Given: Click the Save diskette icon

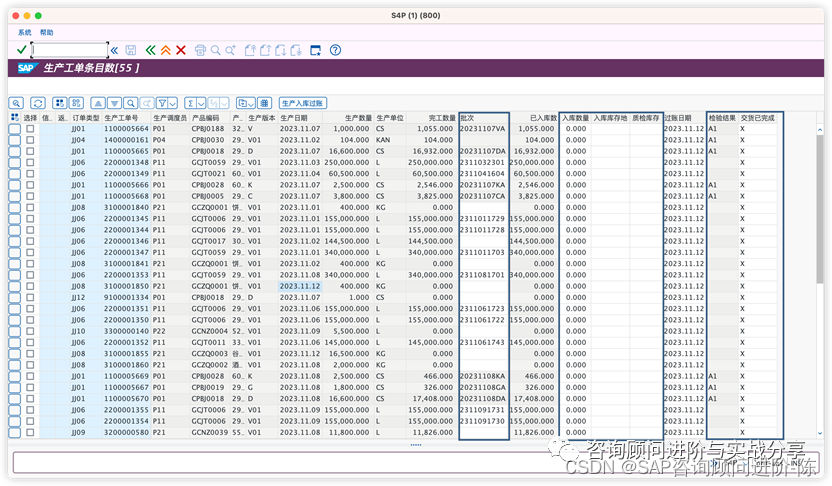Looking at the screenshot, I should pyautogui.click(x=131, y=50).
